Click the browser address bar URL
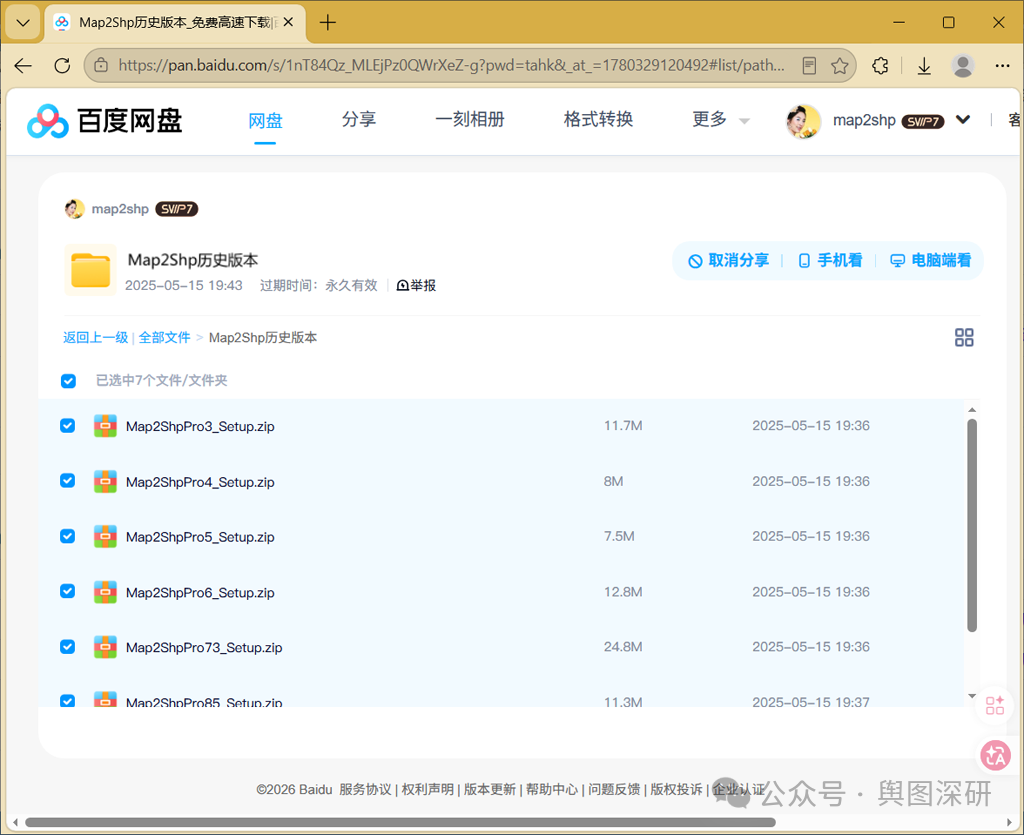 (x=451, y=65)
